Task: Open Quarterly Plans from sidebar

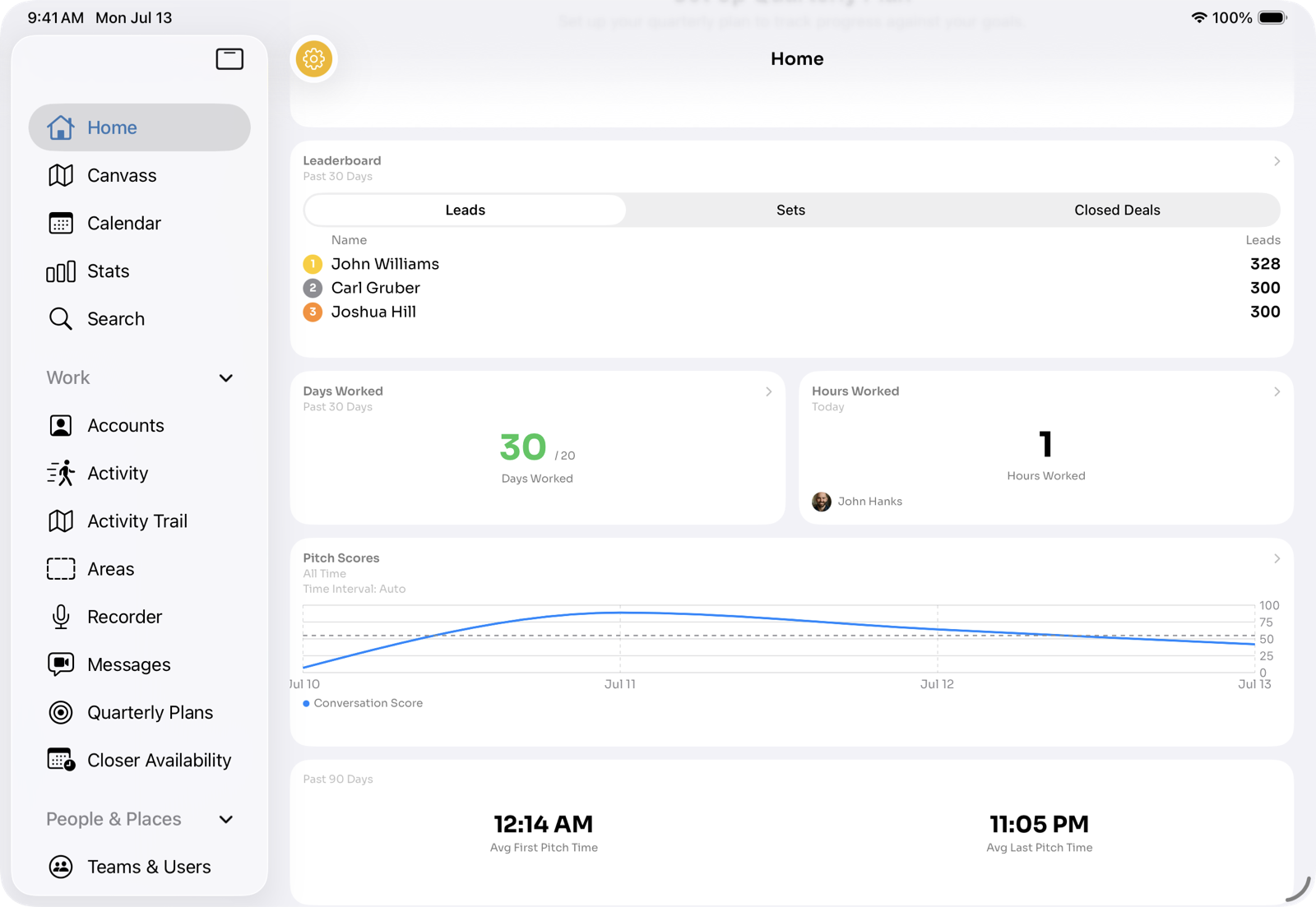Action: coord(140,712)
